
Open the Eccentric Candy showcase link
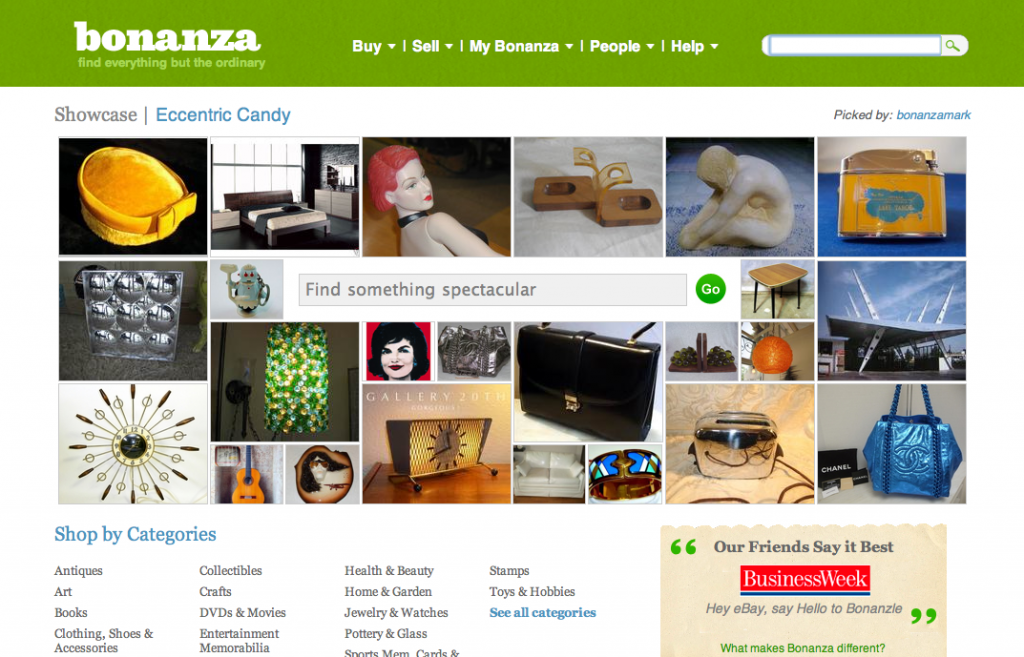pyautogui.click(x=223, y=115)
